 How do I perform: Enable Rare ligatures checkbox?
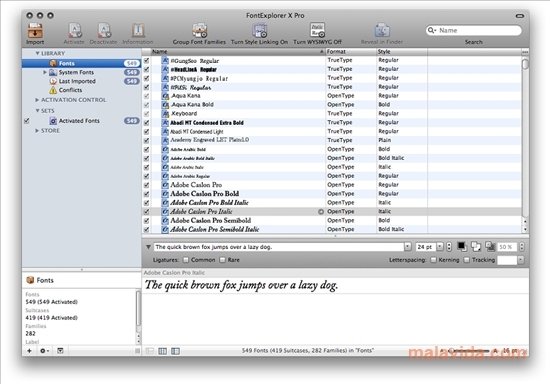[222, 260]
